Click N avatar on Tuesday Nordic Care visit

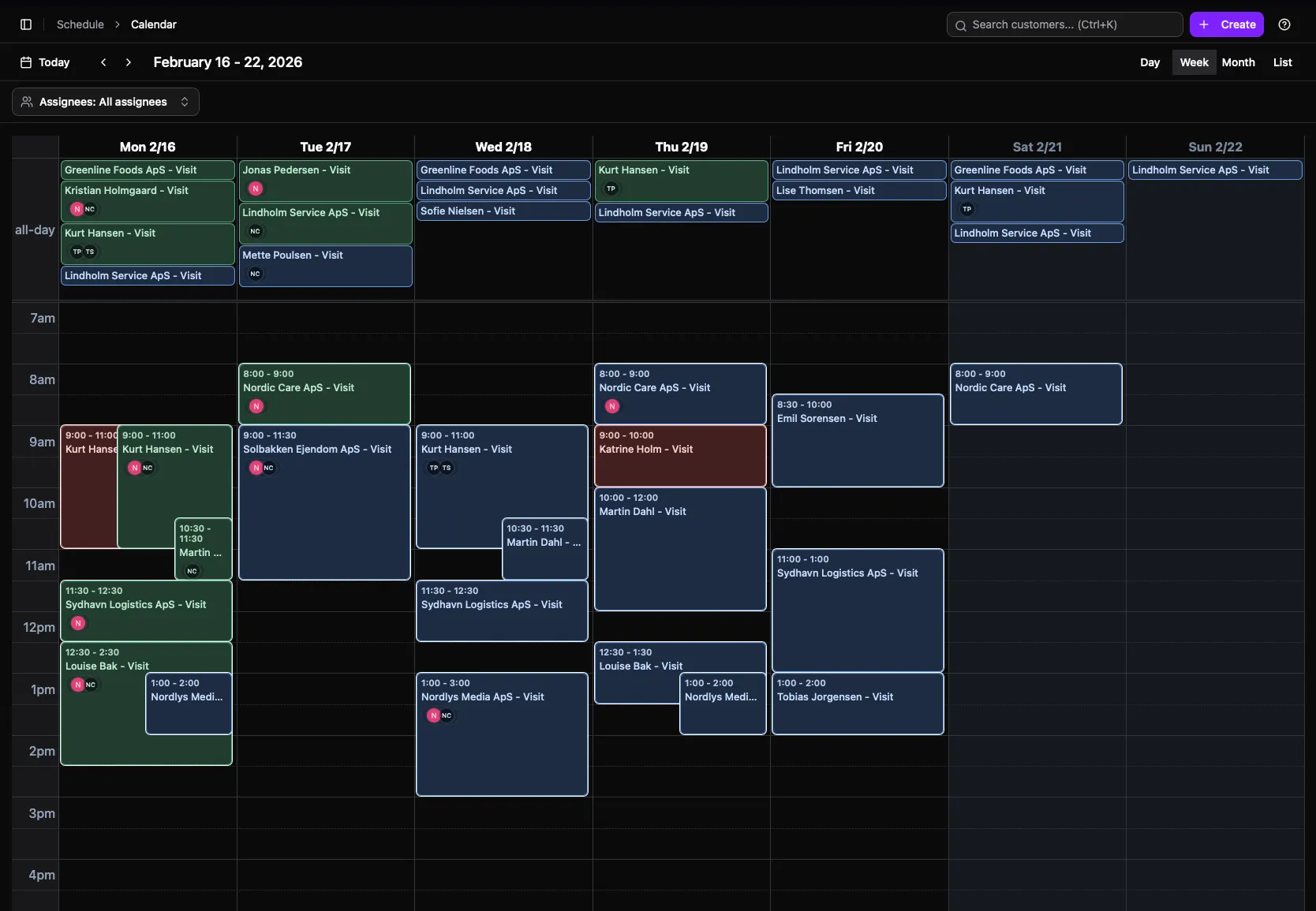pos(256,406)
